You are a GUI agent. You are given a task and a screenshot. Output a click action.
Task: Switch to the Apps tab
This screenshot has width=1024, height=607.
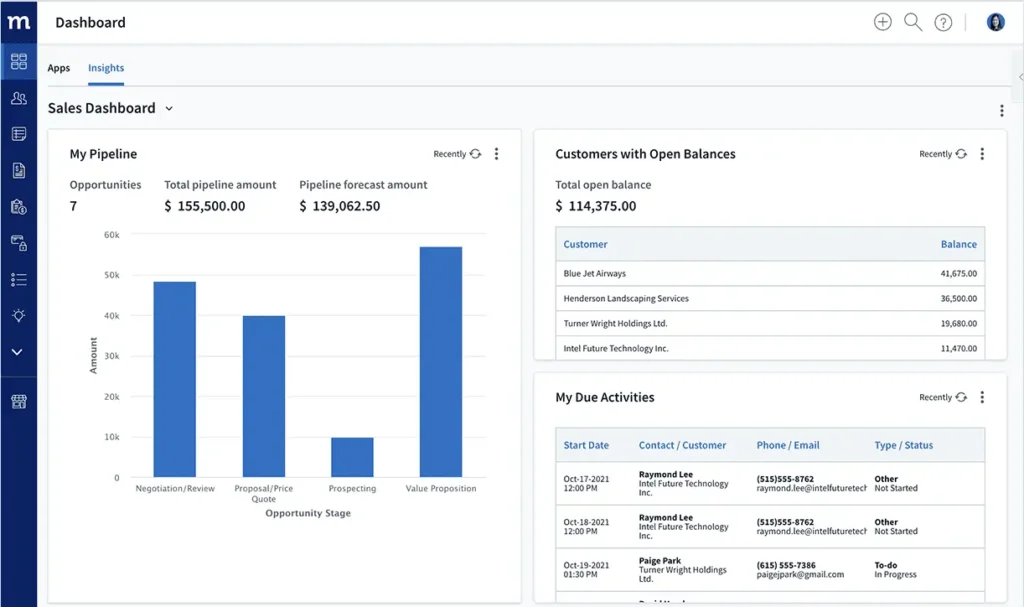[58, 68]
